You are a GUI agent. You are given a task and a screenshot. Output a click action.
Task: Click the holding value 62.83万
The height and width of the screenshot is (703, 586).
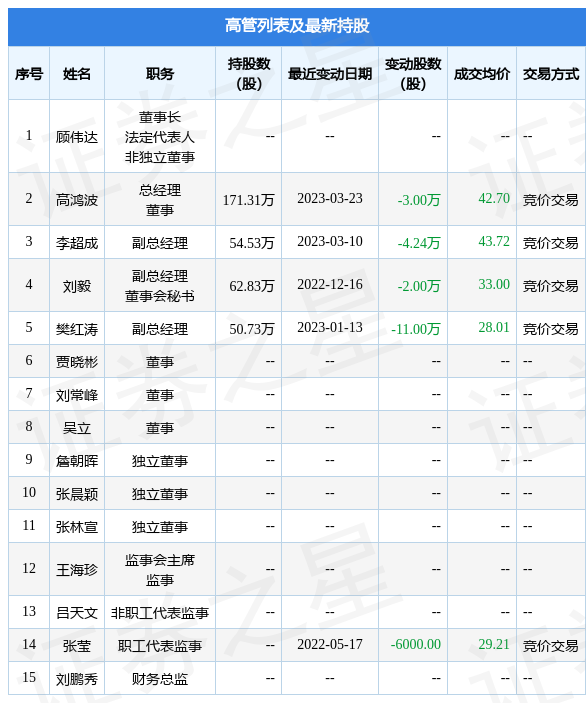click(x=252, y=286)
